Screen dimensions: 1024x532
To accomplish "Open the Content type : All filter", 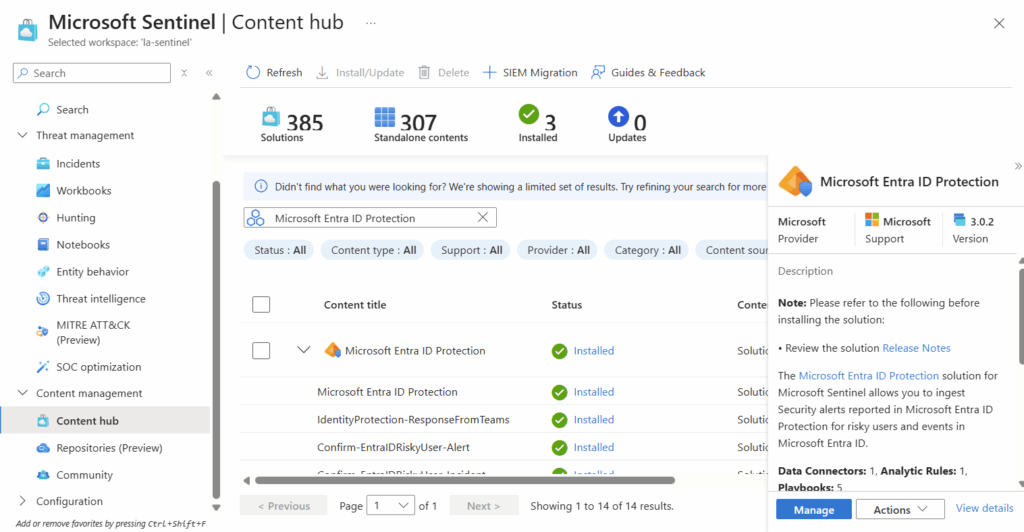I will [x=373, y=250].
